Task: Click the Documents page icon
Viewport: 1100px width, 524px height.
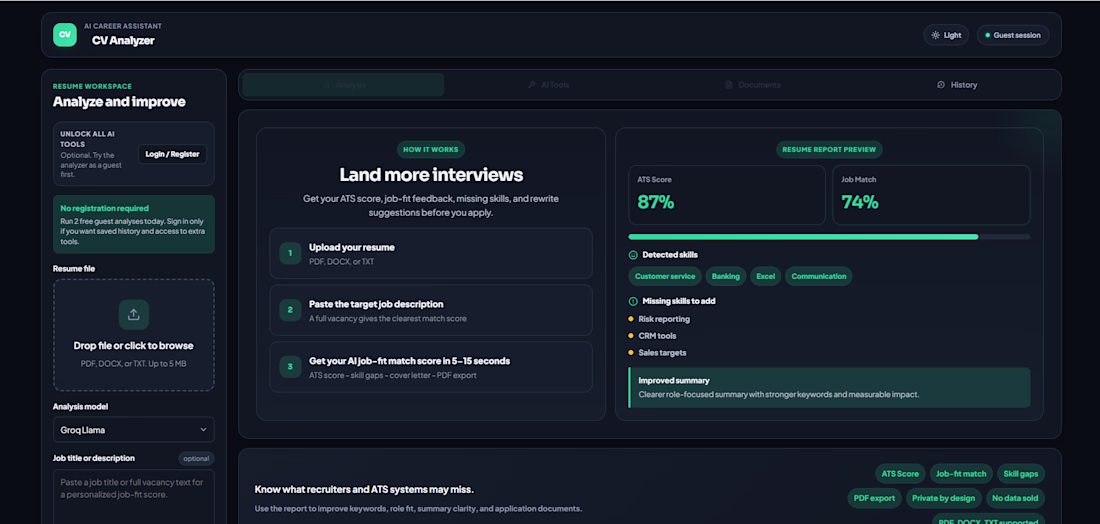Action: click(729, 85)
